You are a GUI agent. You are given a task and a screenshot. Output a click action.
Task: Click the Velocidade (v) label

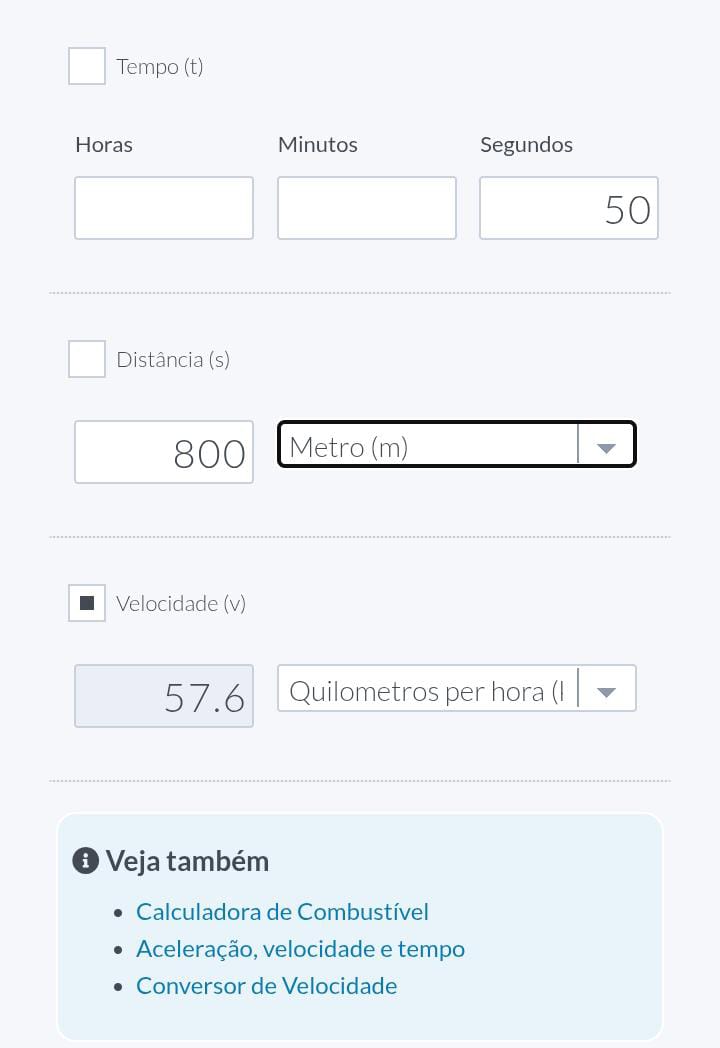pyautogui.click(x=181, y=603)
